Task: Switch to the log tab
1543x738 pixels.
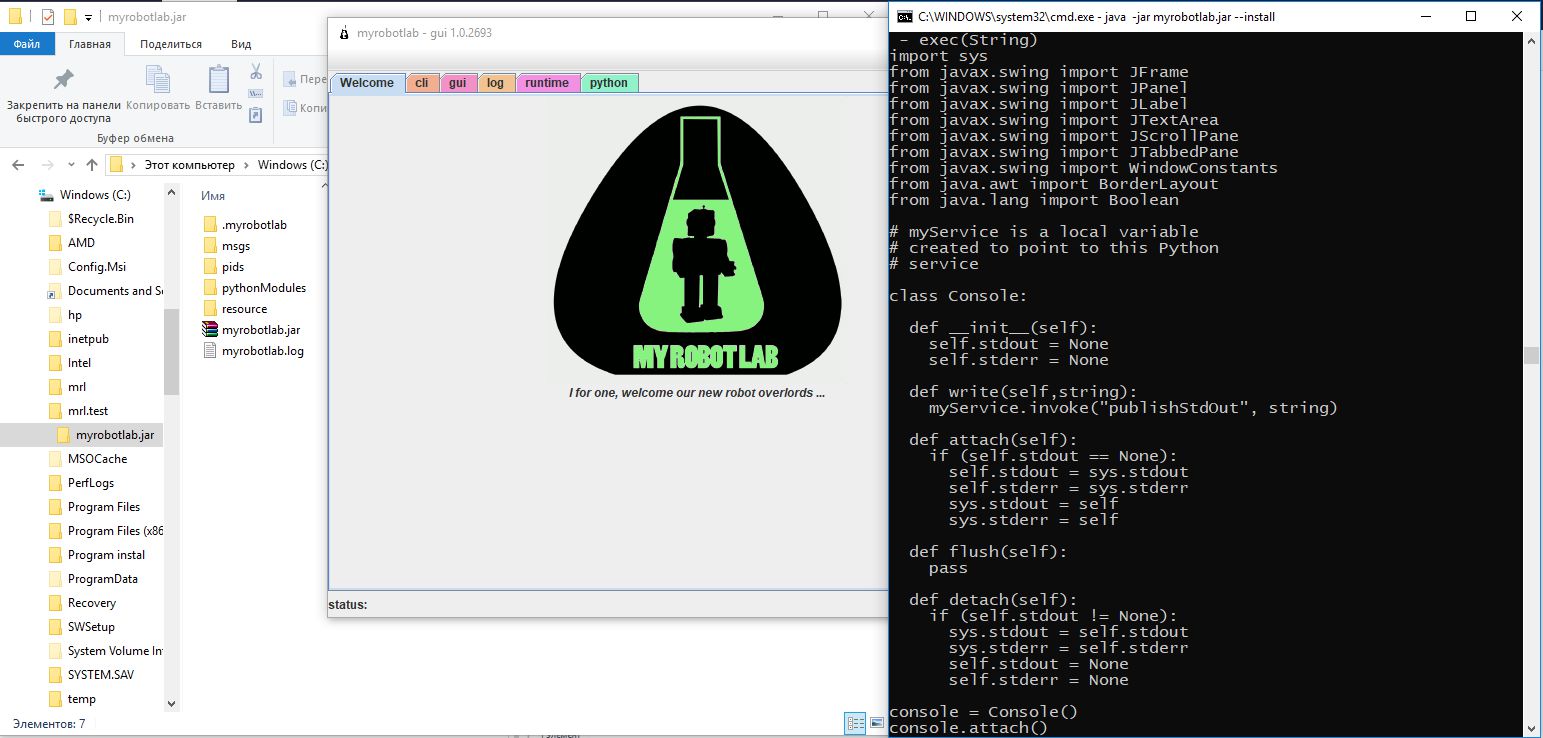Action: point(496,83)
